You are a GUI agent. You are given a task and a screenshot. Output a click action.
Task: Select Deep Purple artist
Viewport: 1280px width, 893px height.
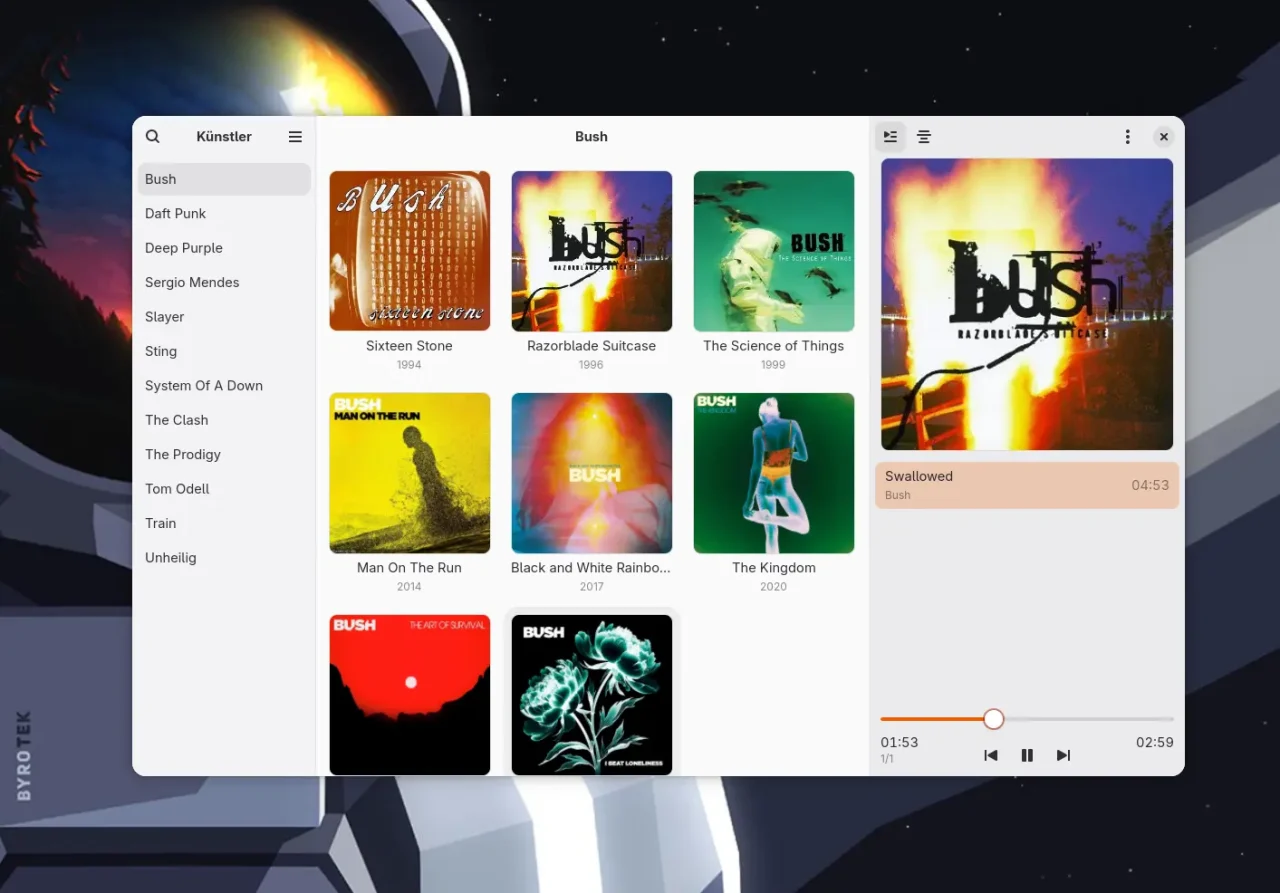[x=184, y=248]
